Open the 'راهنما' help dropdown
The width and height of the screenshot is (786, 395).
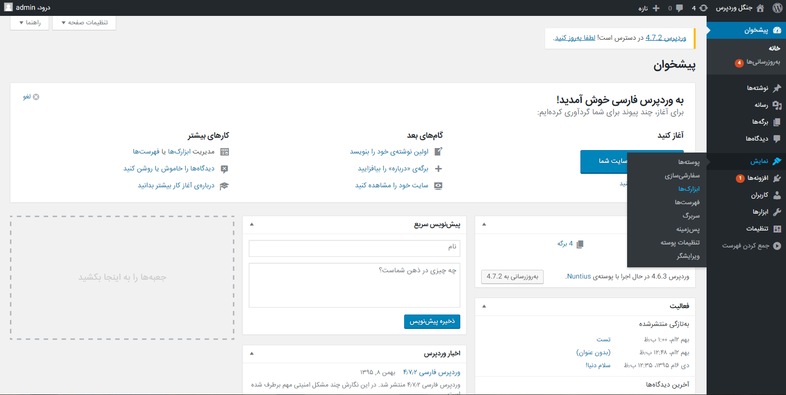pyautogui.click(x=30, y=23)
